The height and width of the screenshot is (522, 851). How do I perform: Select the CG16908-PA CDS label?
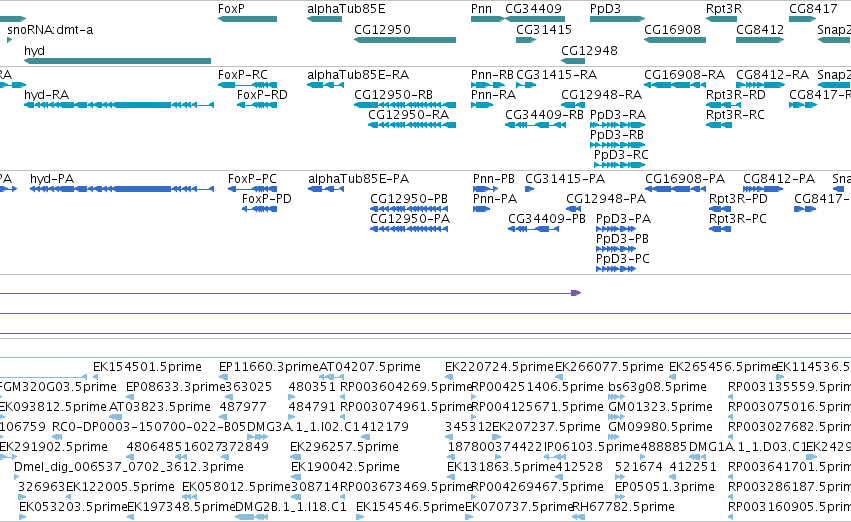pos(685,179)
